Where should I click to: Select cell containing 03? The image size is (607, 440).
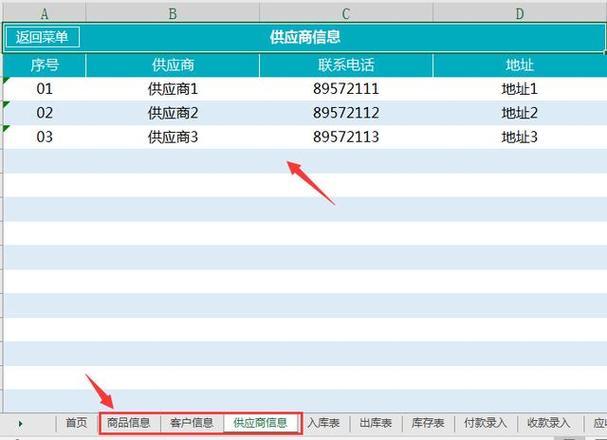click(x=45, y=137)
